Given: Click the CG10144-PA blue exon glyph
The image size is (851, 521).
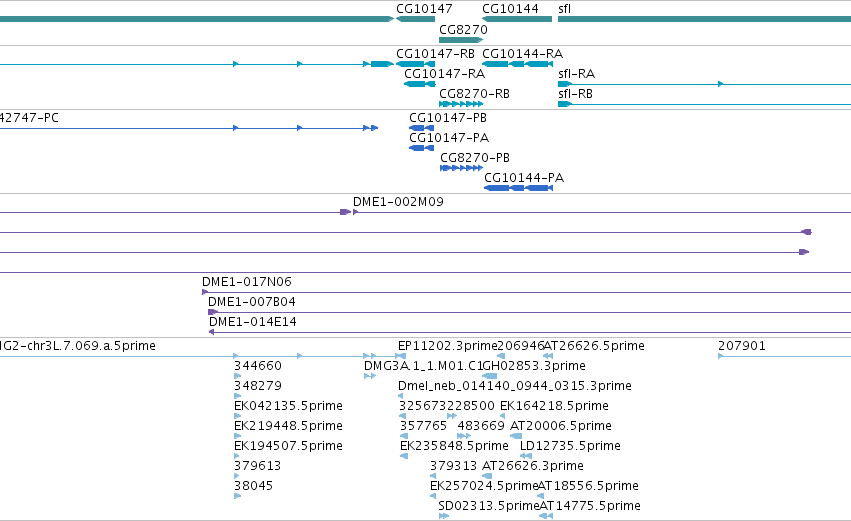Looking at the screenshot, I should pyautogui.click(x=518, y=188).
